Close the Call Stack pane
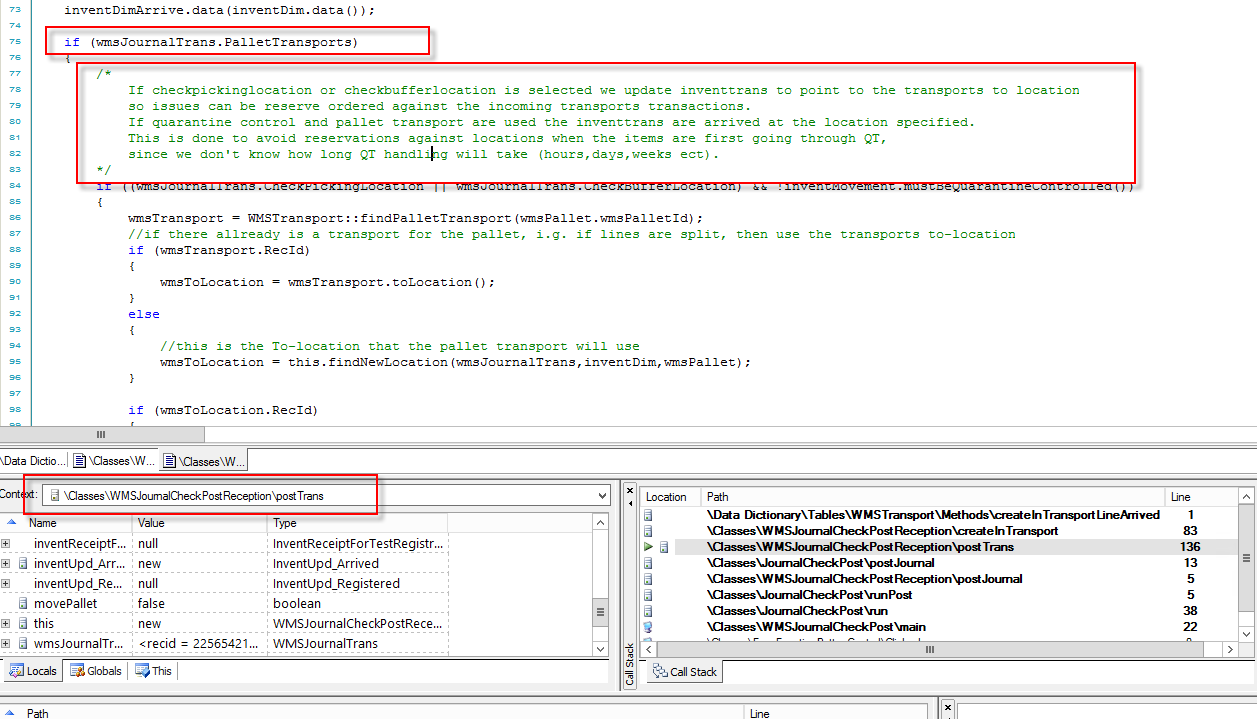 click(629, 492)
